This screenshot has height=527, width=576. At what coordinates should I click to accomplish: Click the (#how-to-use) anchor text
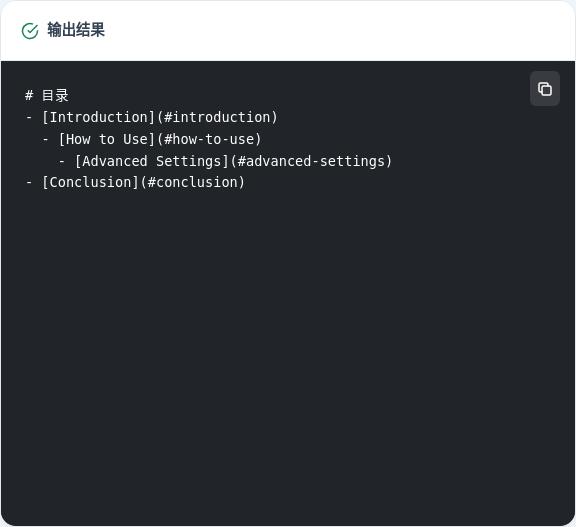coord(209,139)
